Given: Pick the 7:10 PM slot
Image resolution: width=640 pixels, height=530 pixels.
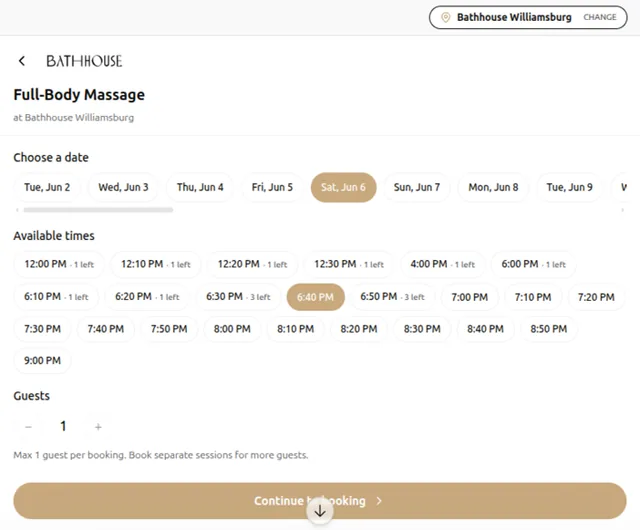Looking at the screenshot, I should [x=533, y=297].
